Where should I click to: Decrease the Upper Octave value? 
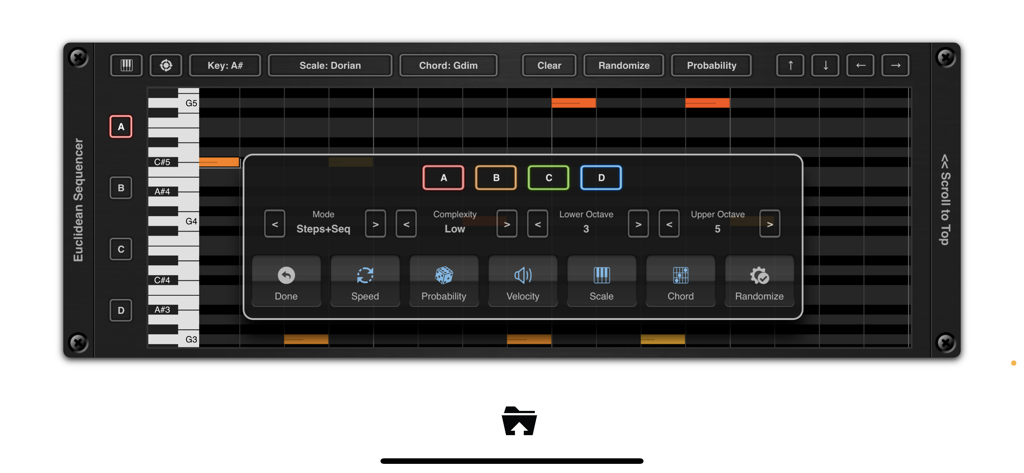(x=669, y=224)
